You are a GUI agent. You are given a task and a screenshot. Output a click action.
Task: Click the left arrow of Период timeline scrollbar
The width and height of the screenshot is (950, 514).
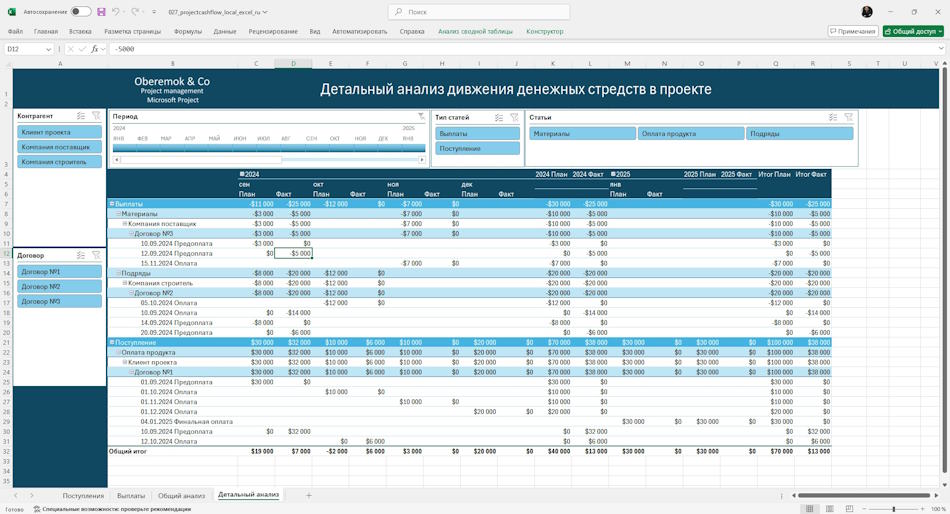click(117, 160)
